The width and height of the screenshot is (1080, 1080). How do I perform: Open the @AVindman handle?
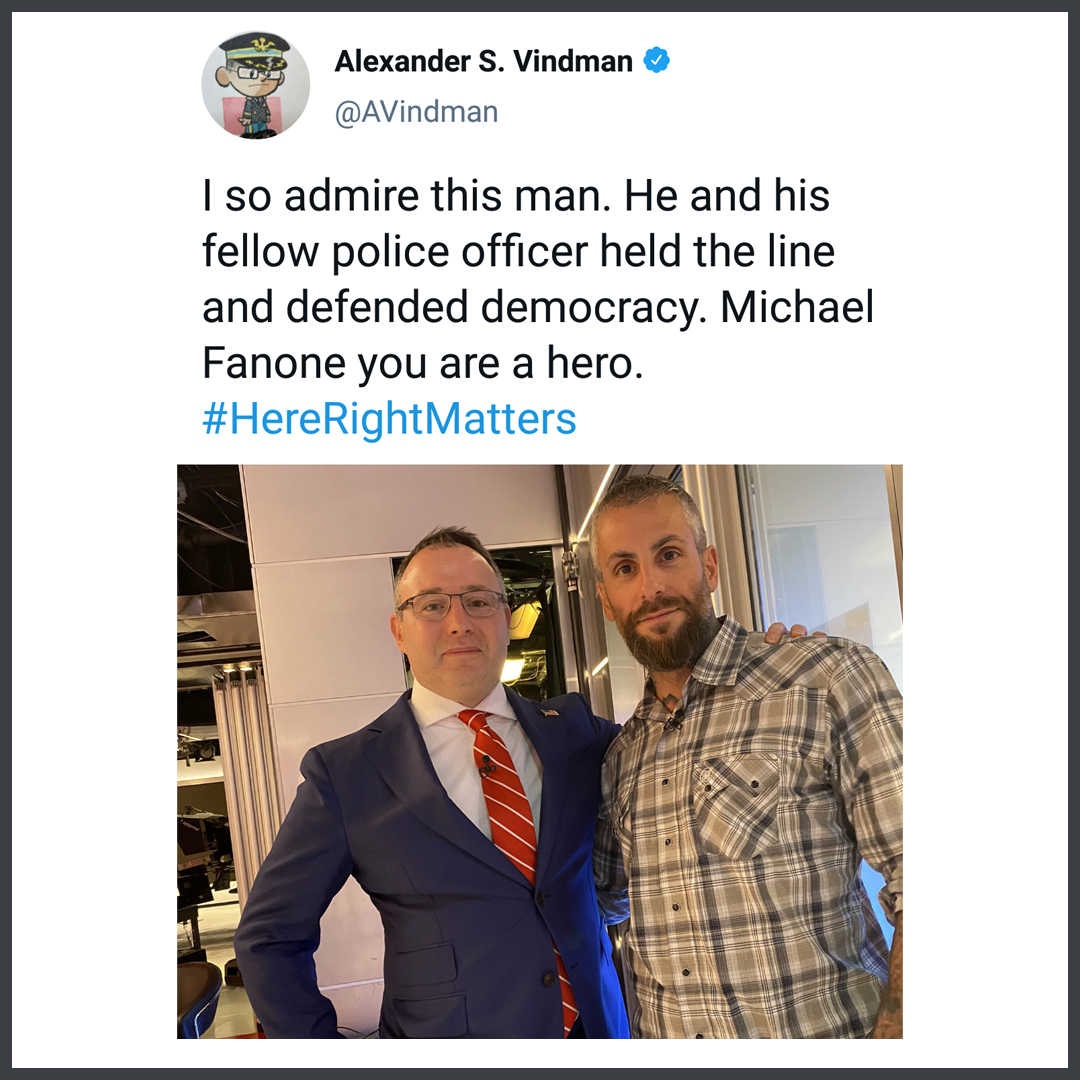click(416, 112)
